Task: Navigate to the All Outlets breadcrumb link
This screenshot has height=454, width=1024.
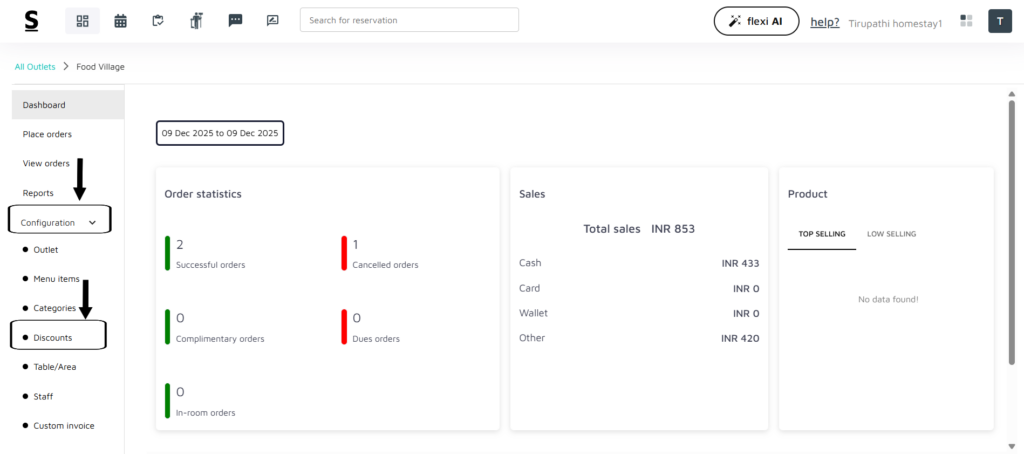Action: (35, 67)
